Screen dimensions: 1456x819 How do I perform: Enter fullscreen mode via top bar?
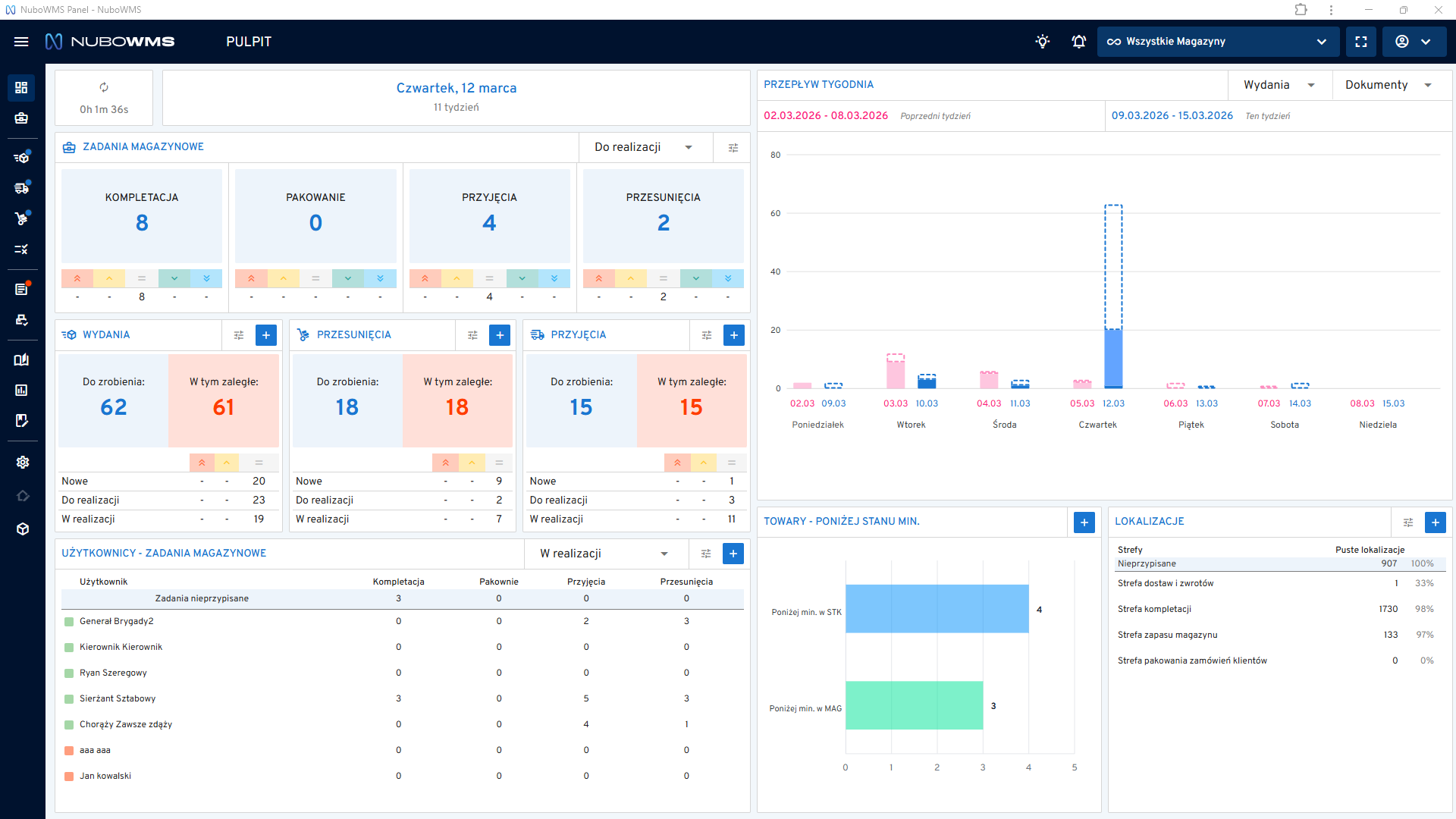pyautogui.click(x=1361, y=42)
